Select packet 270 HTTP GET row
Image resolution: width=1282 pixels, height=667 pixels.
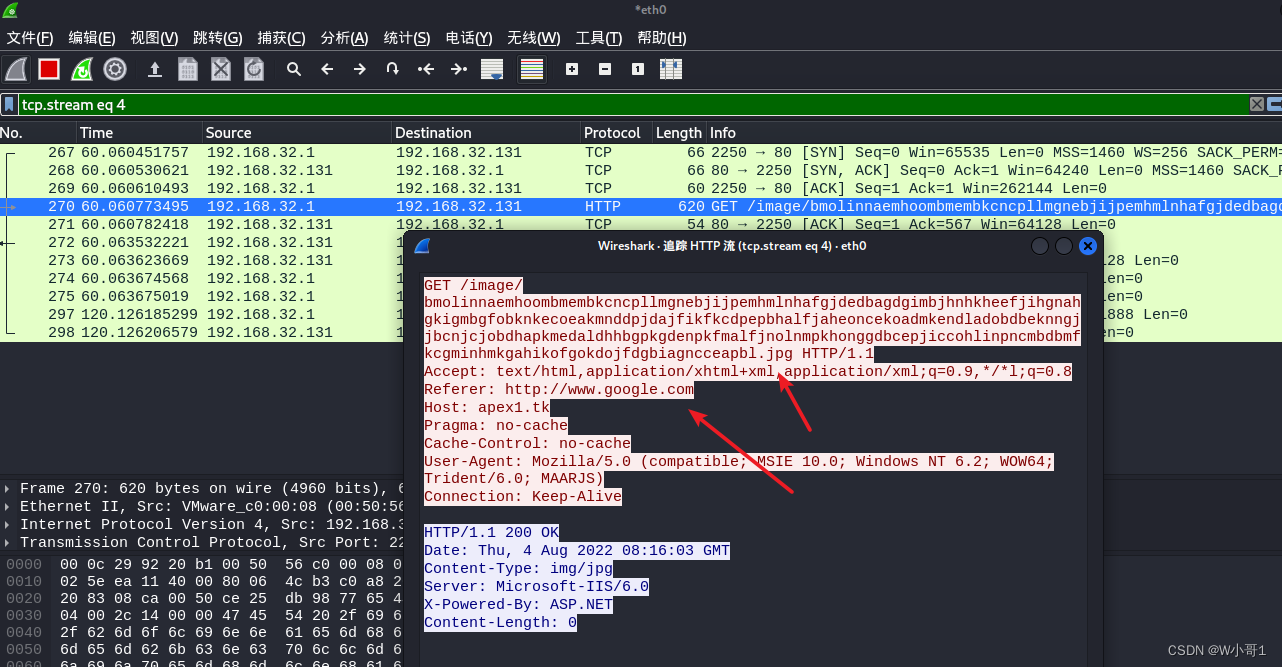pyautogui.click(x=641, y=206)
